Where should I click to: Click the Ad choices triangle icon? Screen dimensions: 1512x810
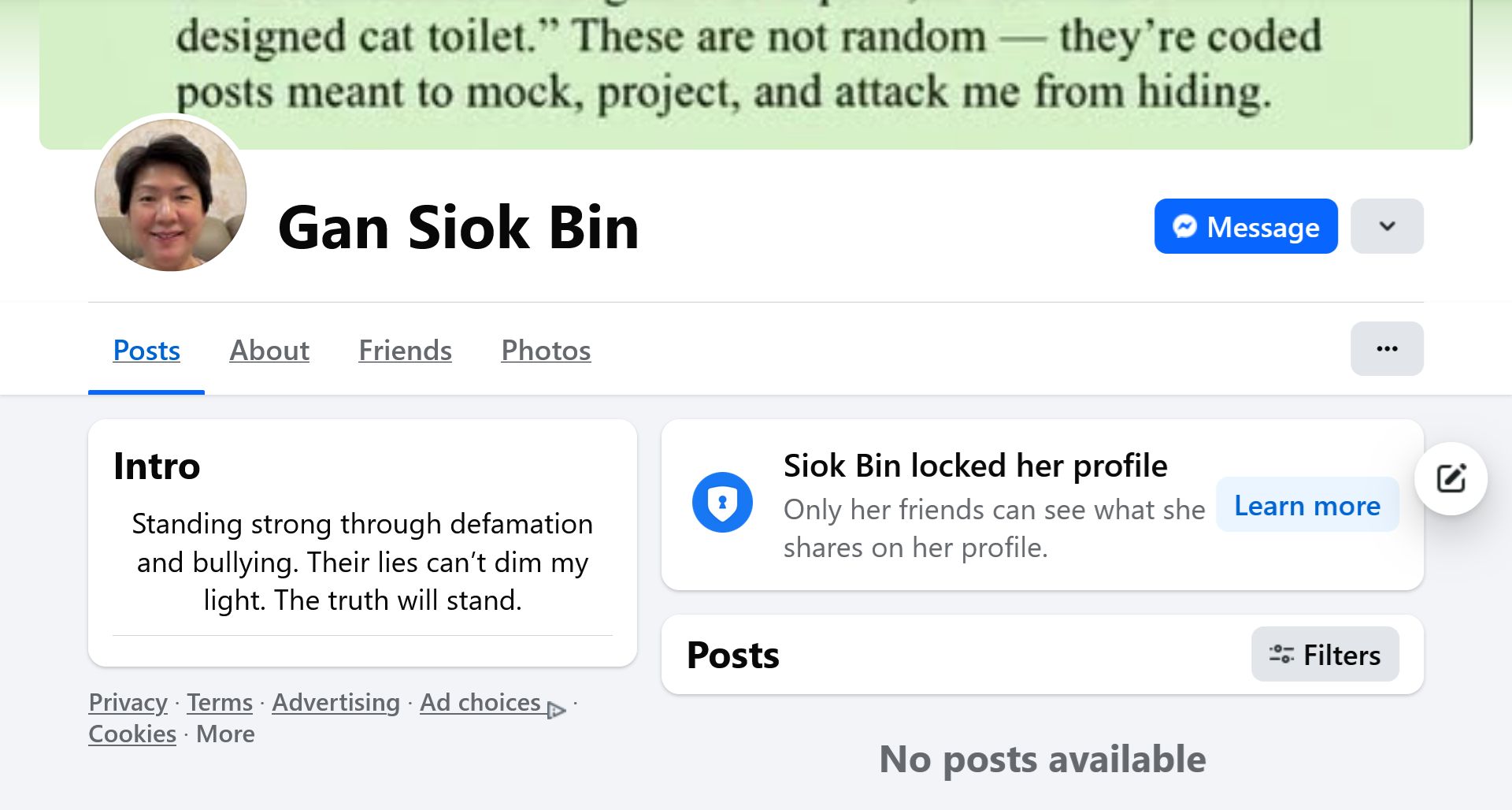coord(557,710)
